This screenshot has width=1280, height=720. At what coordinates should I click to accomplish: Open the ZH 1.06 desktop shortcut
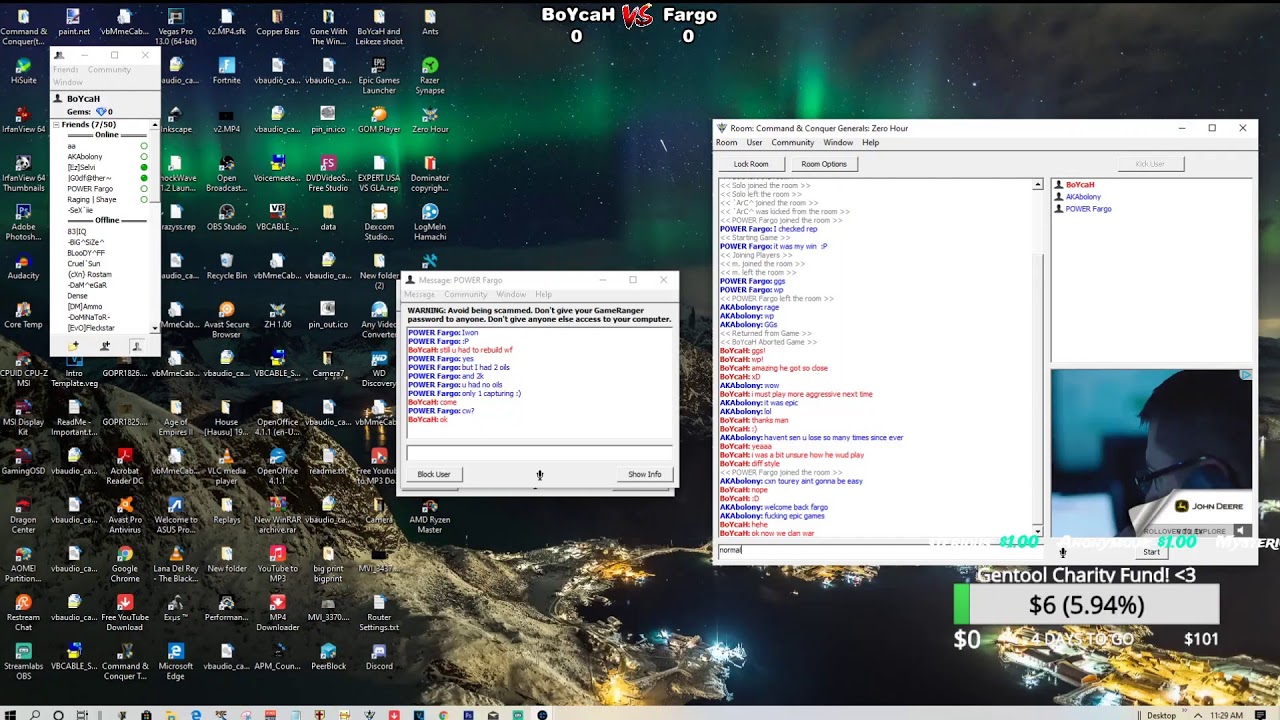(x=277, y=315)
